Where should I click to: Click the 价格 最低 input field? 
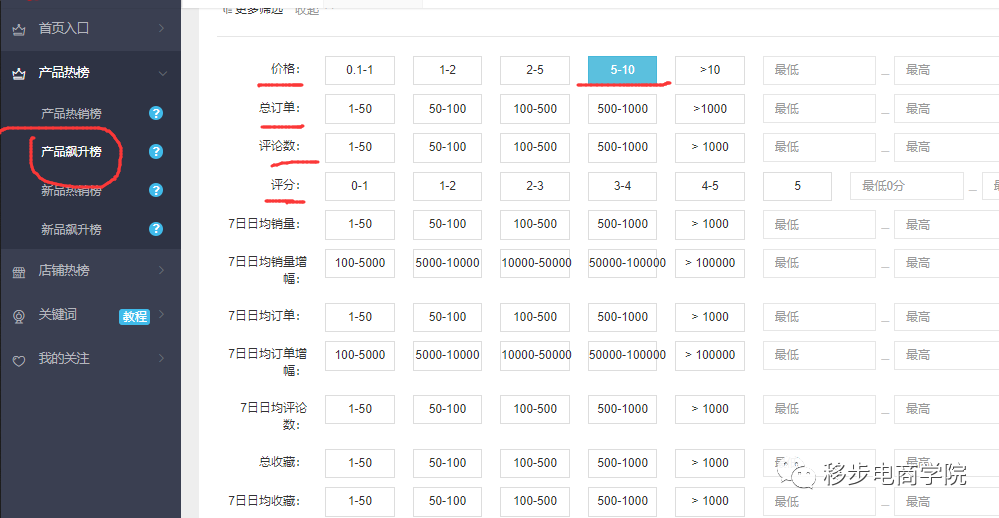point(819,70)
